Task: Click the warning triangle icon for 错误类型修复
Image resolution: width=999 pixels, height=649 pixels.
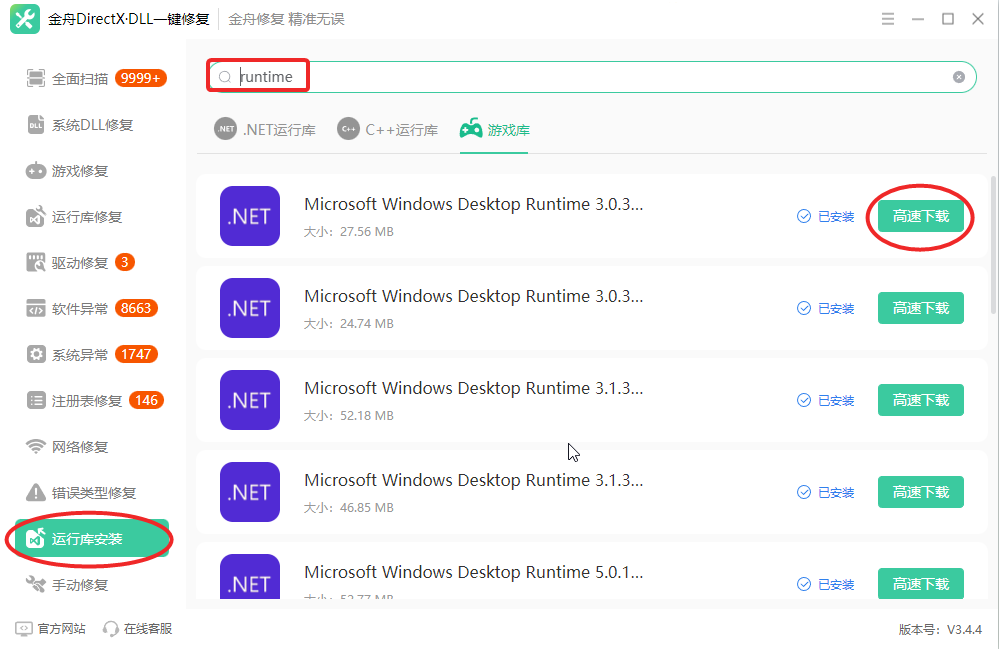Action: tap(36, 492)
